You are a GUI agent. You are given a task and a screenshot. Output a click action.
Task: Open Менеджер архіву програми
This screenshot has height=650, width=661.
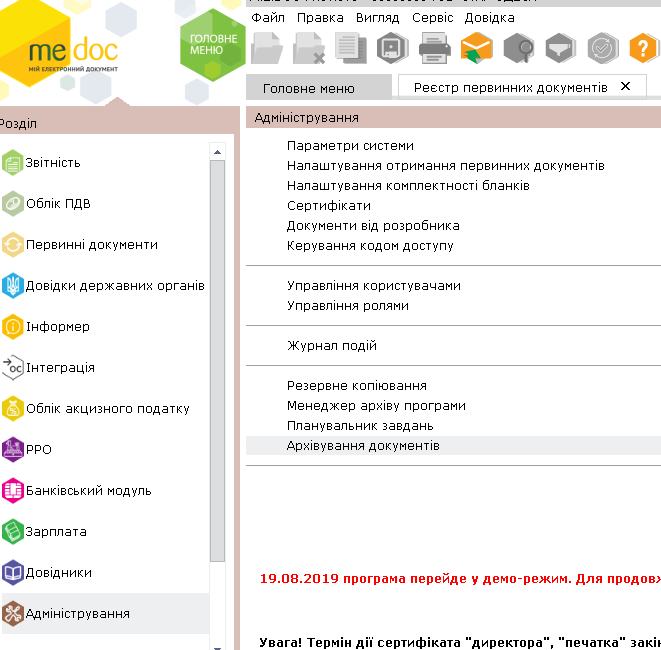tap(376, 406)
